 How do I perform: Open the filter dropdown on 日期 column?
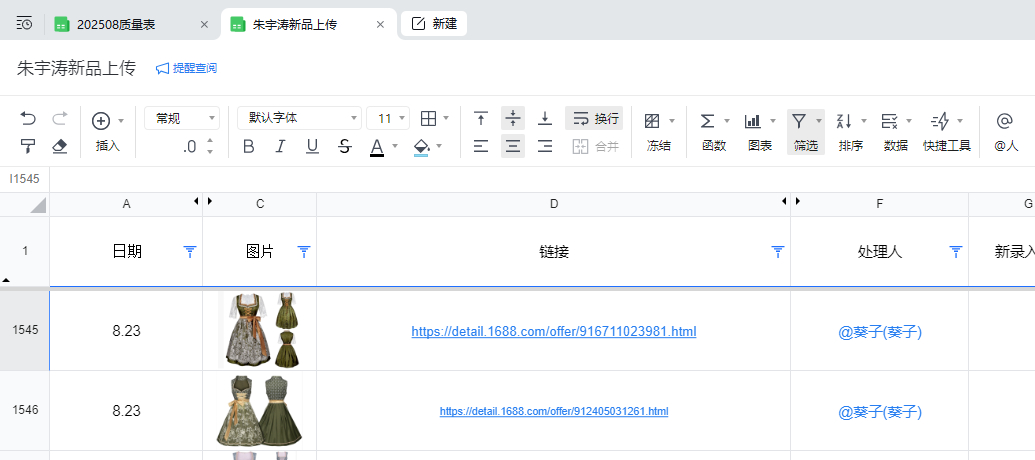click(190, 252)
